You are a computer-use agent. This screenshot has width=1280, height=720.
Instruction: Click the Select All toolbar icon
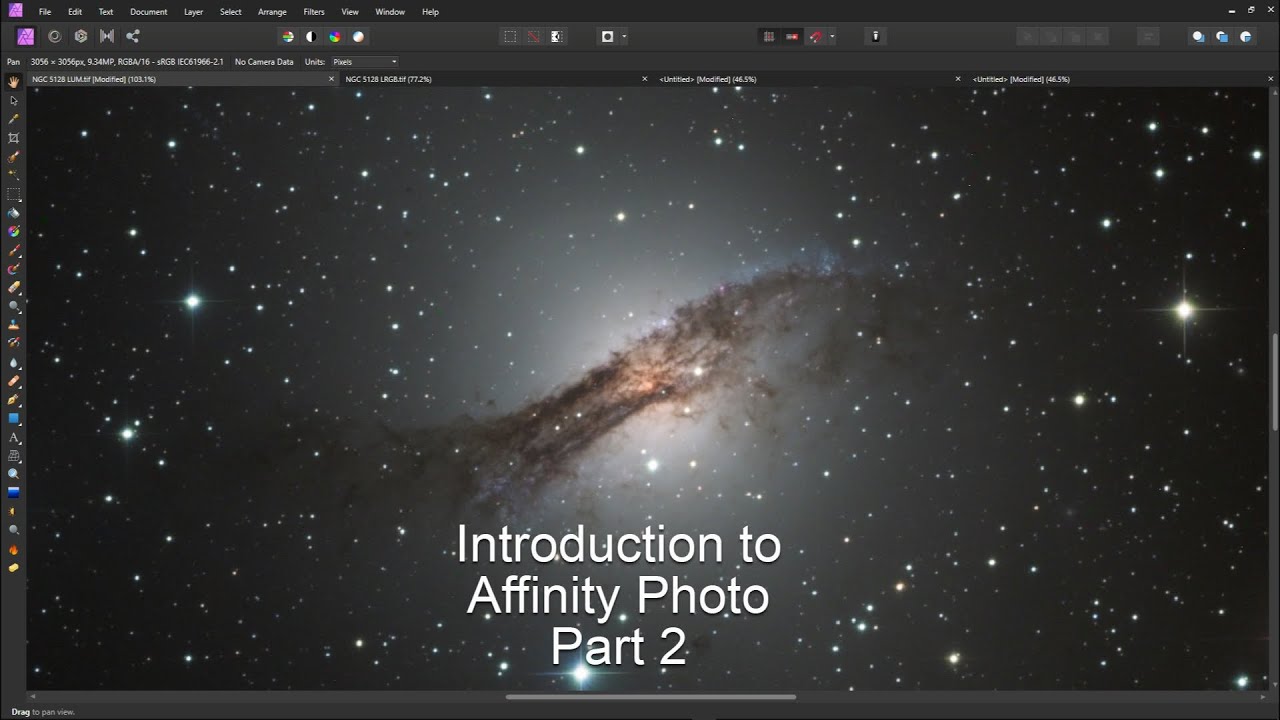tap(510, 36)
